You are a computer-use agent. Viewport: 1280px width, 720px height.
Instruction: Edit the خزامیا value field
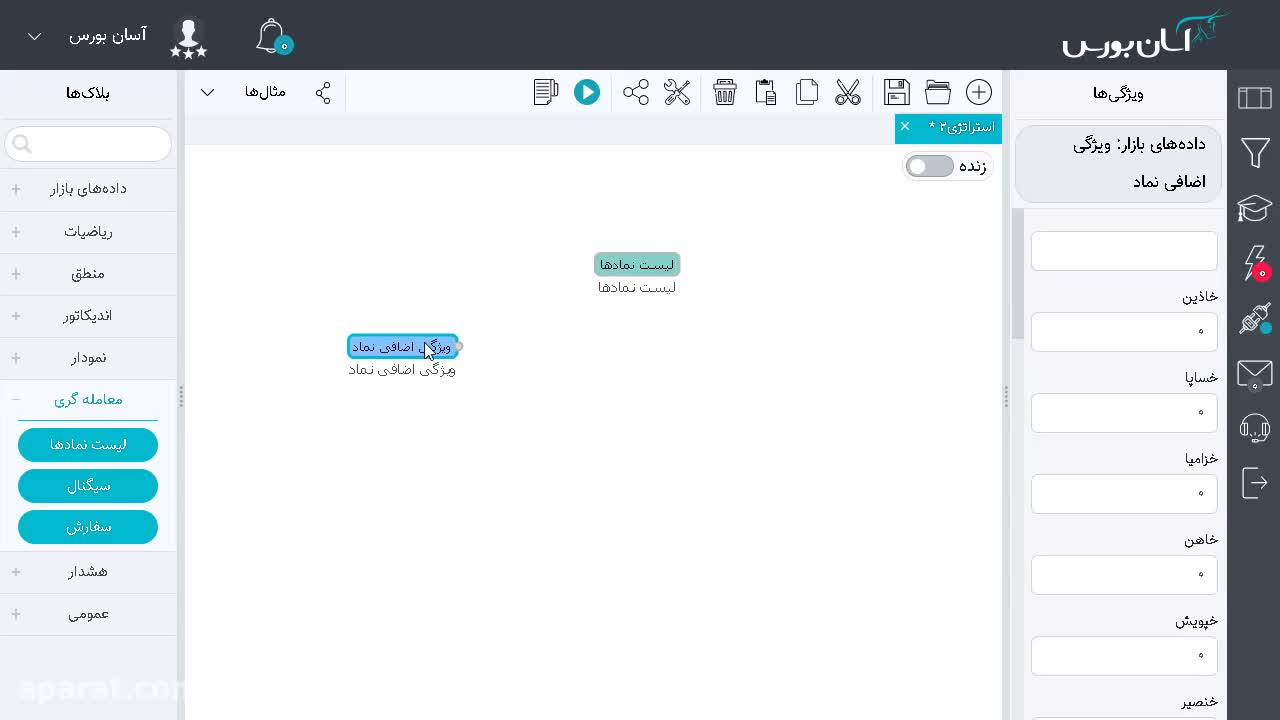pos(1124,494)
